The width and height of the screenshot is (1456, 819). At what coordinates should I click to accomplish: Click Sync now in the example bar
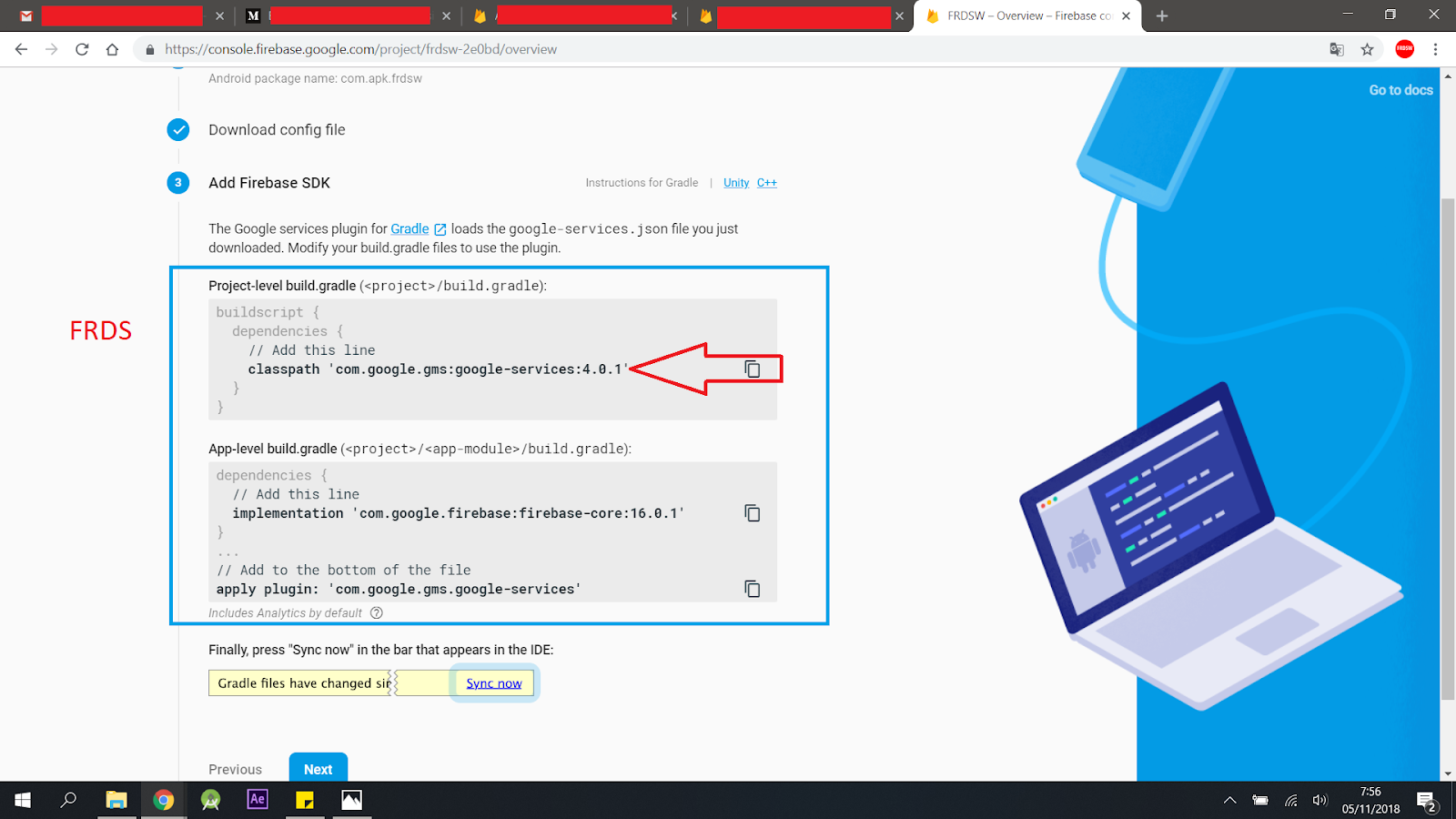(x=494, y=683)
